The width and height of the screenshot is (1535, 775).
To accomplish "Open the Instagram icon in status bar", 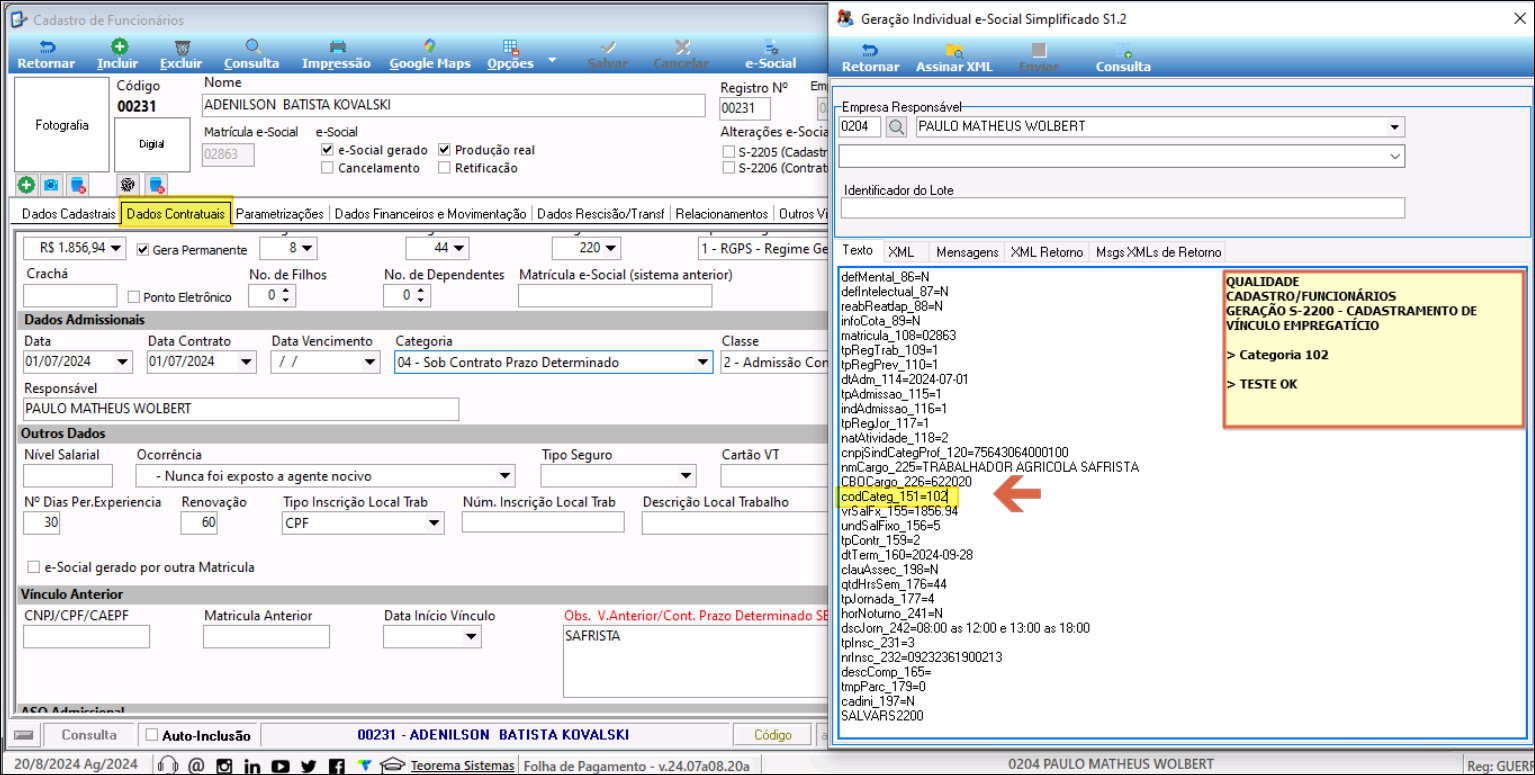I will [x=224, y=766].
